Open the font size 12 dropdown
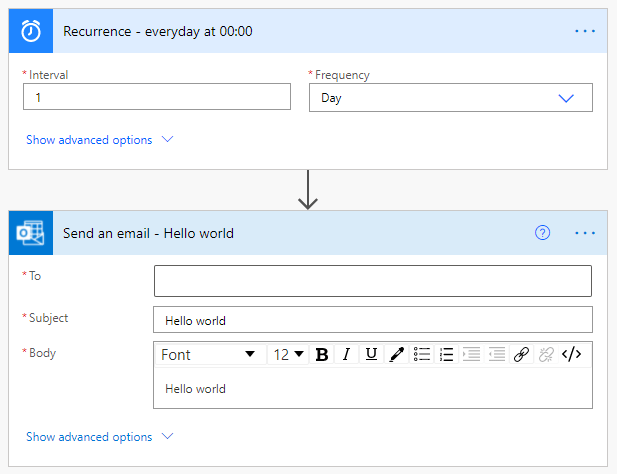Viewport: 617px width, 474px height. 289,354
